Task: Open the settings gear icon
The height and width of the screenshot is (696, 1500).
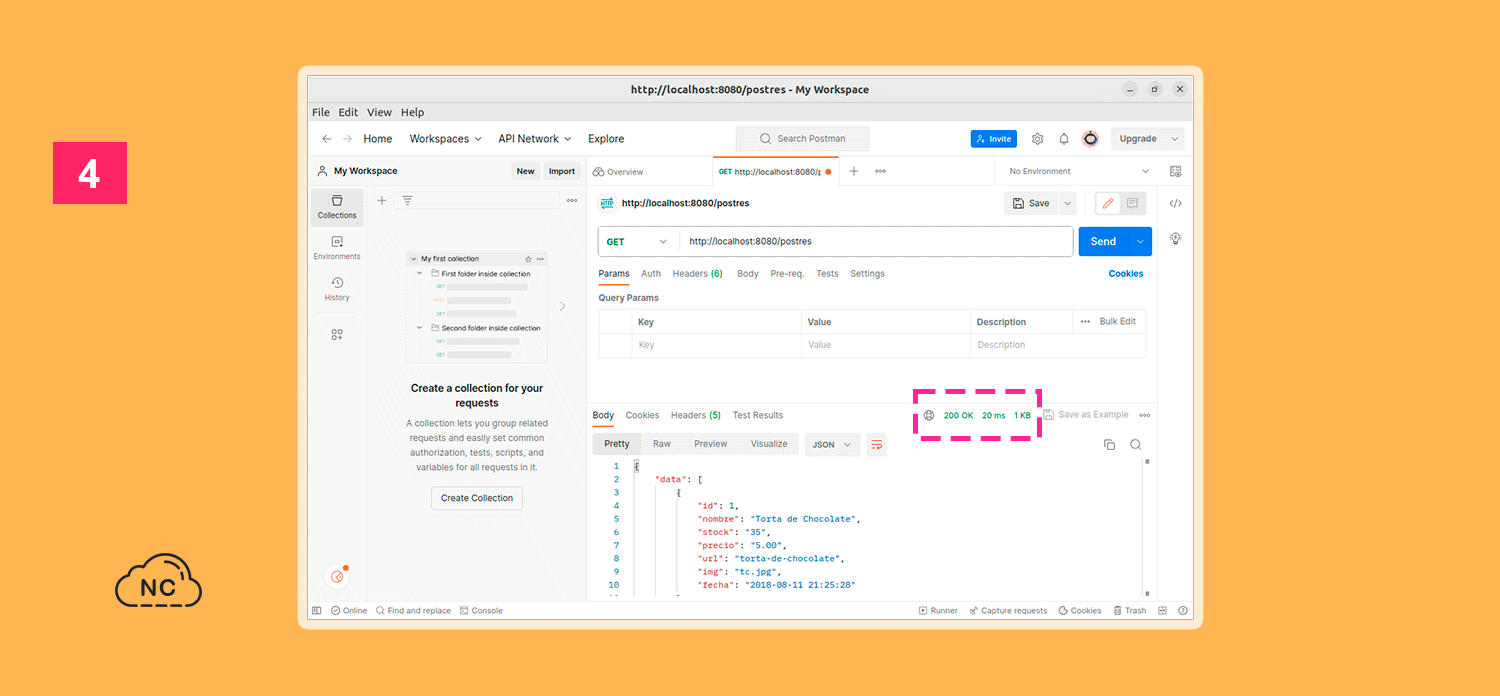Action: [x=1038, y=139]
